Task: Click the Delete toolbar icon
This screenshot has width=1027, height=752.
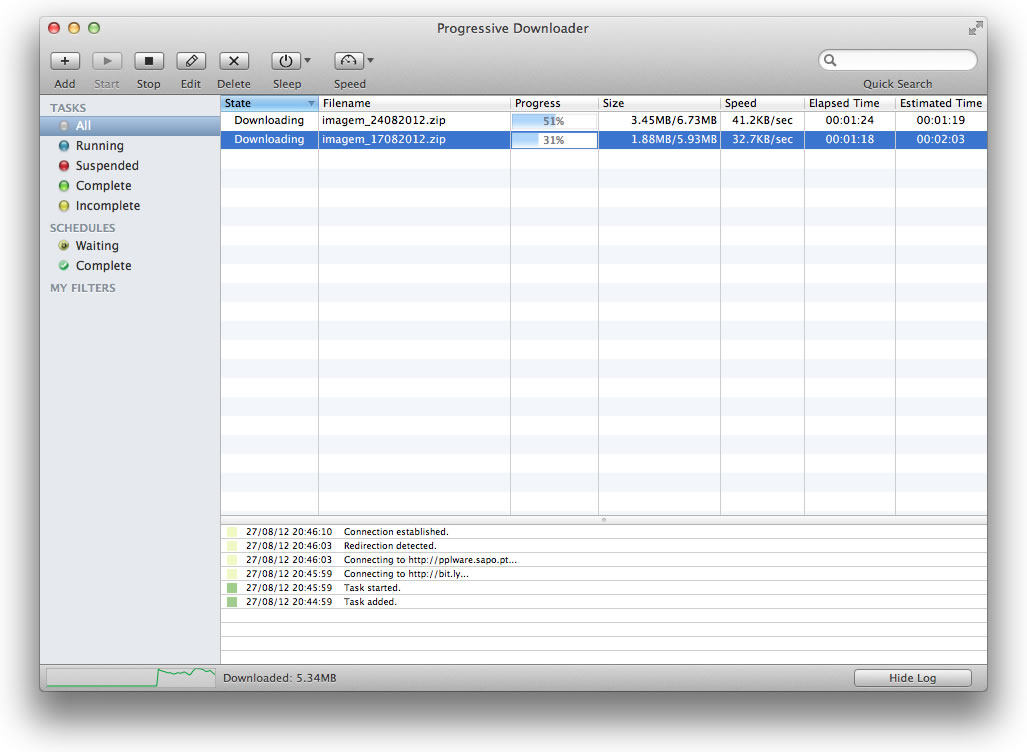Action: 234,61
